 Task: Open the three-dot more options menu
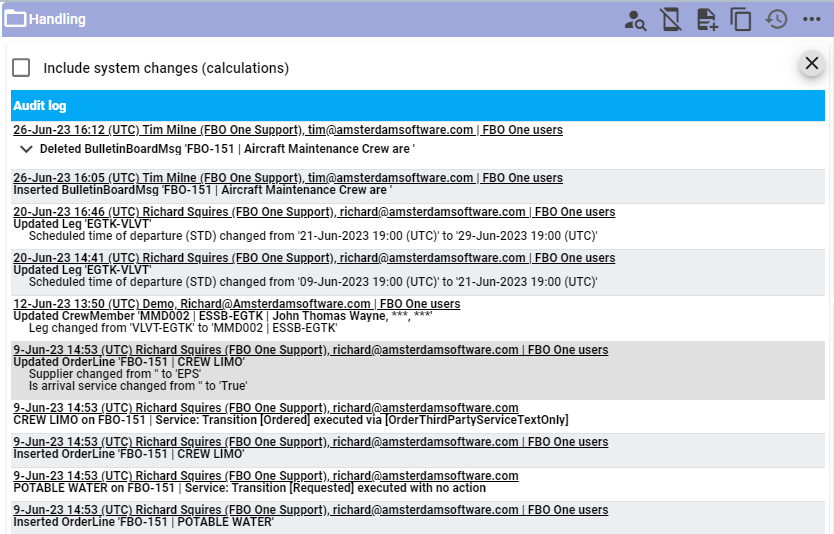point(812,19)
